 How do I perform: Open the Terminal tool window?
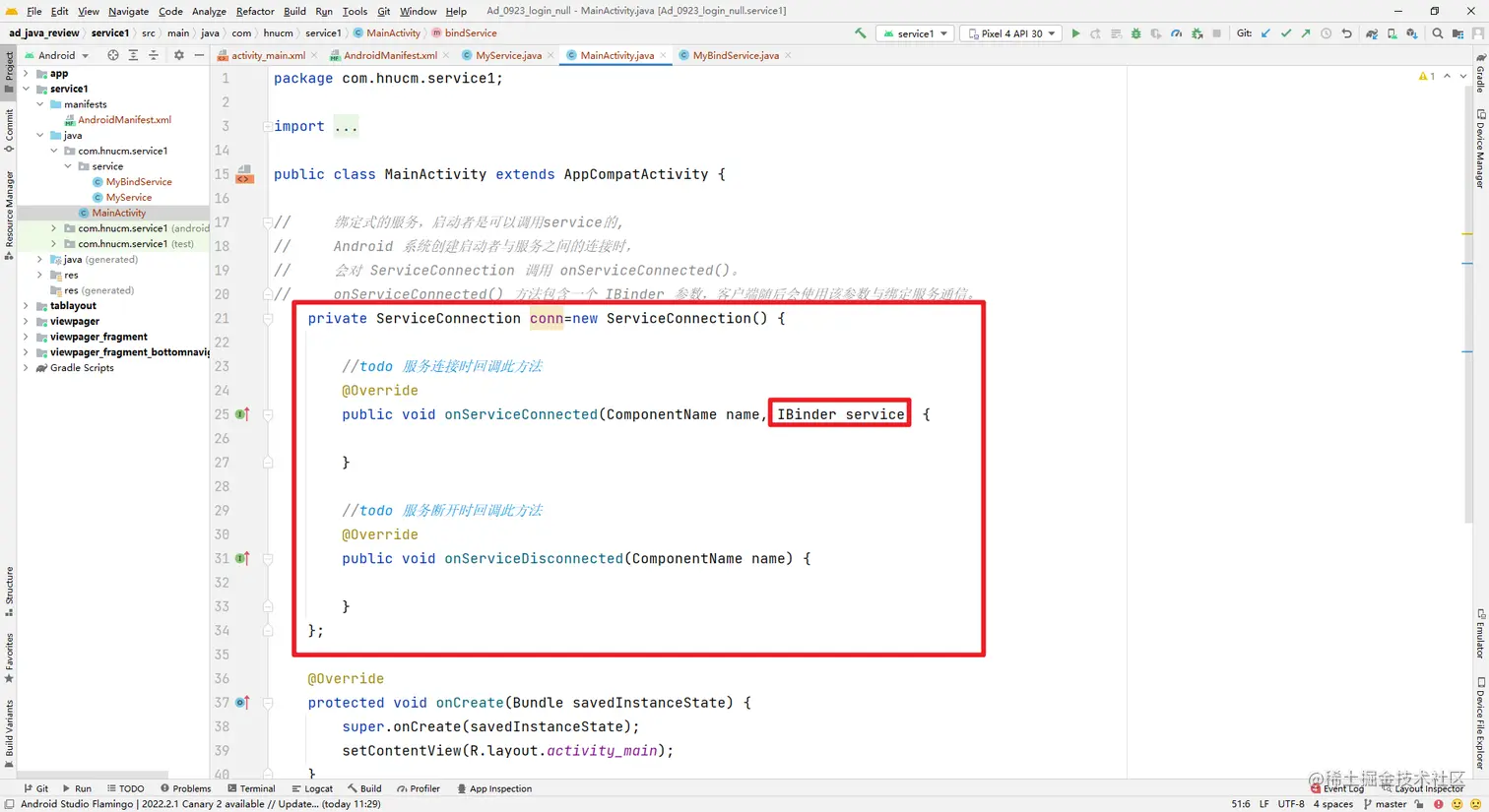tap(251, 788)
